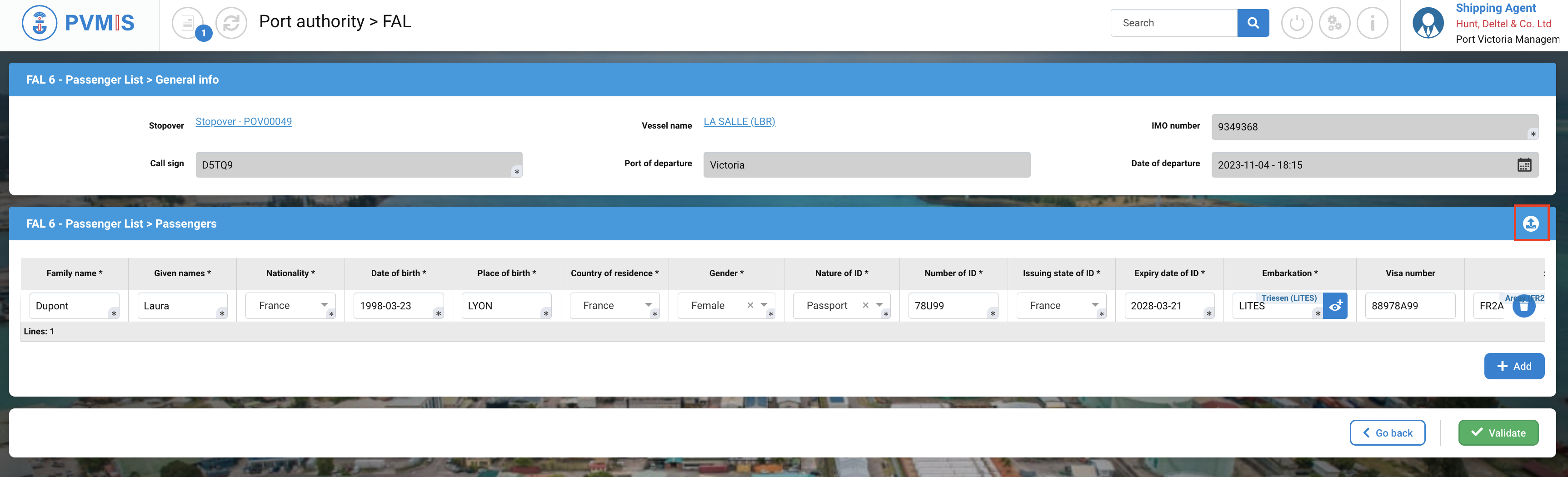Open the Country of residence dropdown
The image size is (1568, 477).
point(648,305)
